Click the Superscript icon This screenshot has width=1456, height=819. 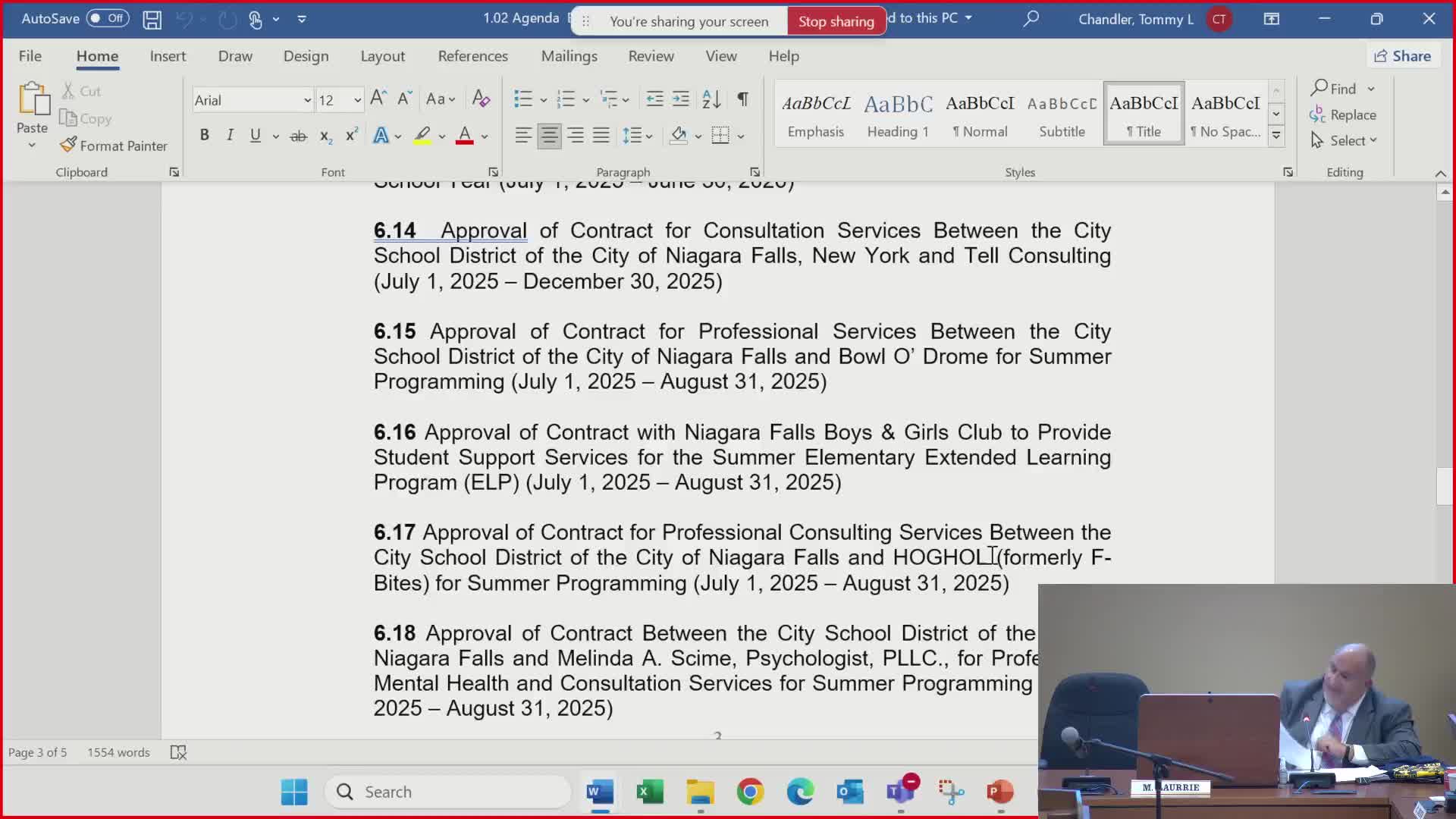(x=351, y=136)
